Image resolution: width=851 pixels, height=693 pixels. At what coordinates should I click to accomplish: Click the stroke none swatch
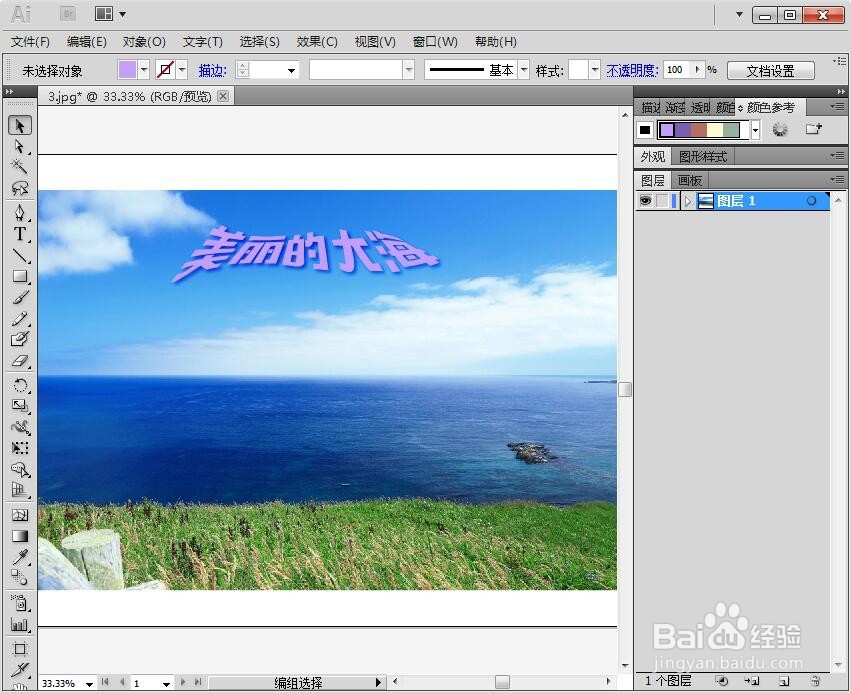click(165, 69)
